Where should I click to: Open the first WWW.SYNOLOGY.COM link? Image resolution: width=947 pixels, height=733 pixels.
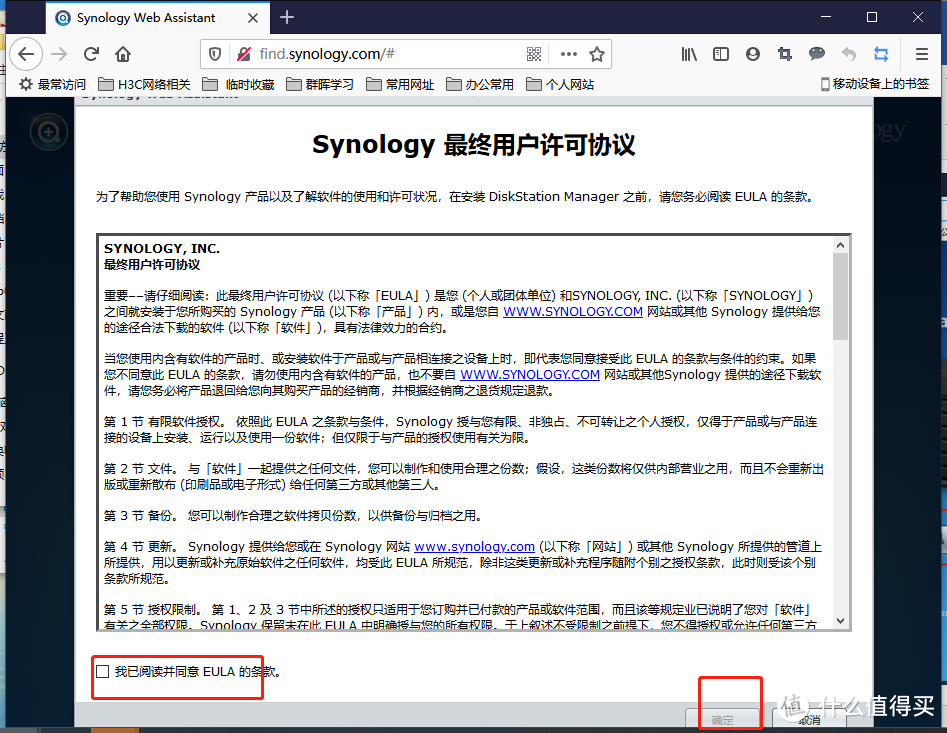click(572, 312)
